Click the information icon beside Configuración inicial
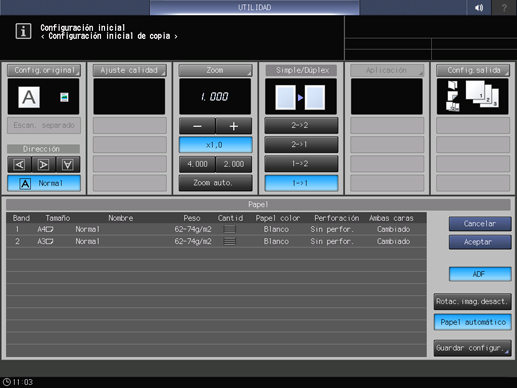 pyautogui.click(x=23, y=31)
